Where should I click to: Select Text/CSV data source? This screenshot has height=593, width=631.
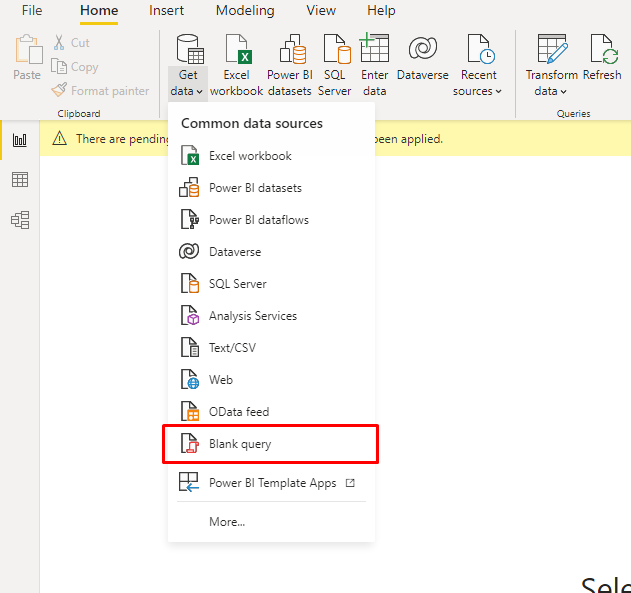[233, 348]
